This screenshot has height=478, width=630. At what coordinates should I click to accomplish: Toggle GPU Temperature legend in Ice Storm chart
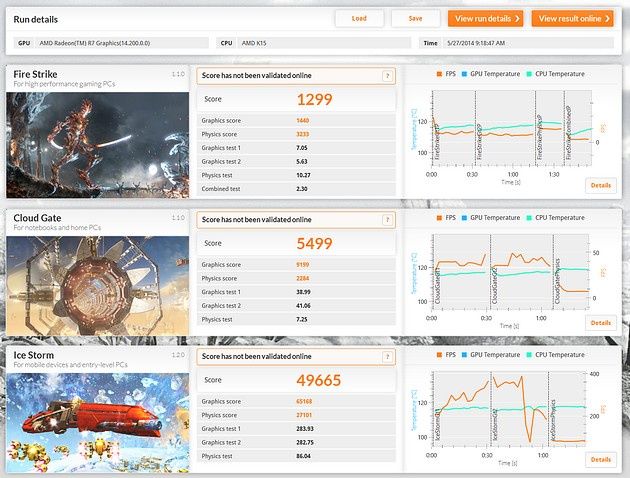click(x=491, y=355)
